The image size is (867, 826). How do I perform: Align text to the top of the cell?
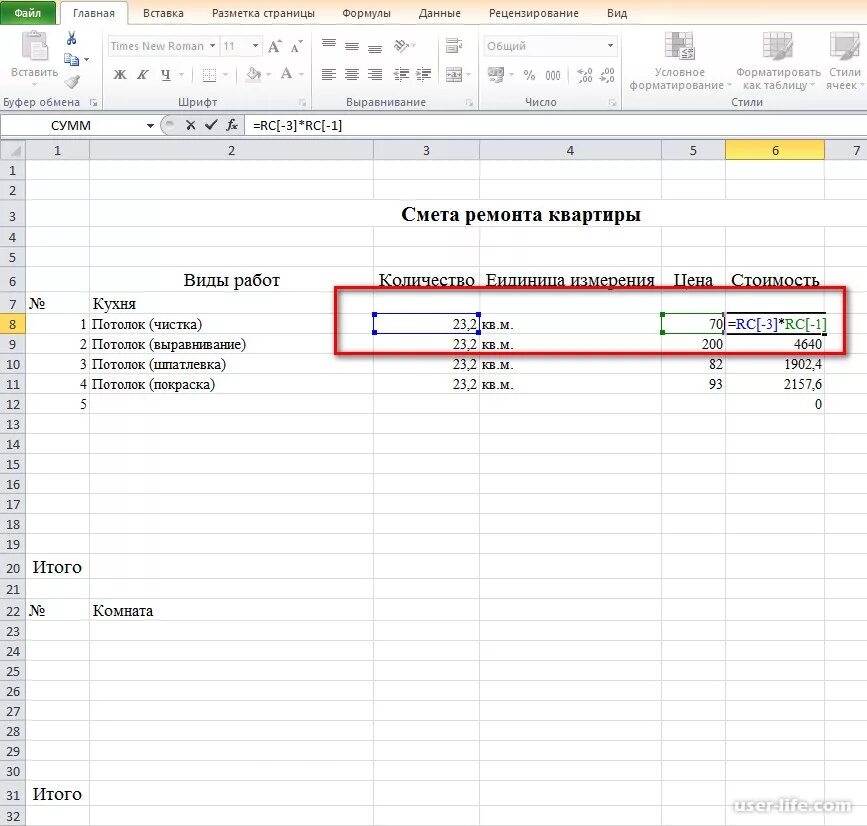[x=329, y=43]
